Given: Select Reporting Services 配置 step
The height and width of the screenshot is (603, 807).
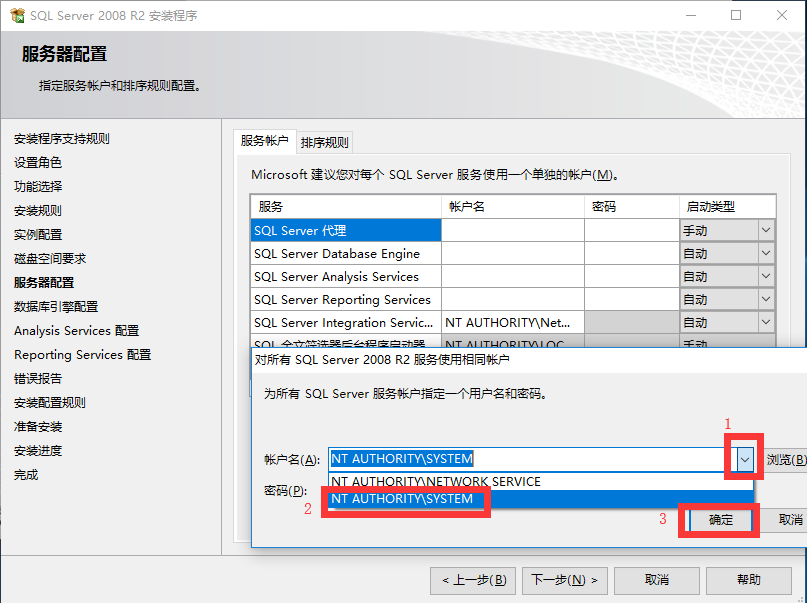Looking at the screenshot, I should [82, 355].
